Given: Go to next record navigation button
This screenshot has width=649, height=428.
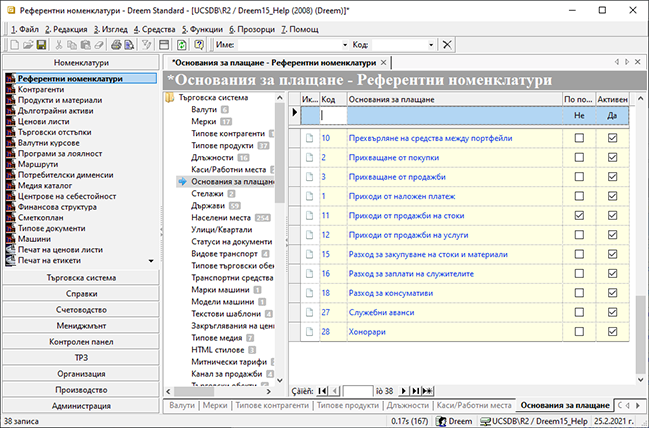Looking at the screenshot, I should 404,391.
